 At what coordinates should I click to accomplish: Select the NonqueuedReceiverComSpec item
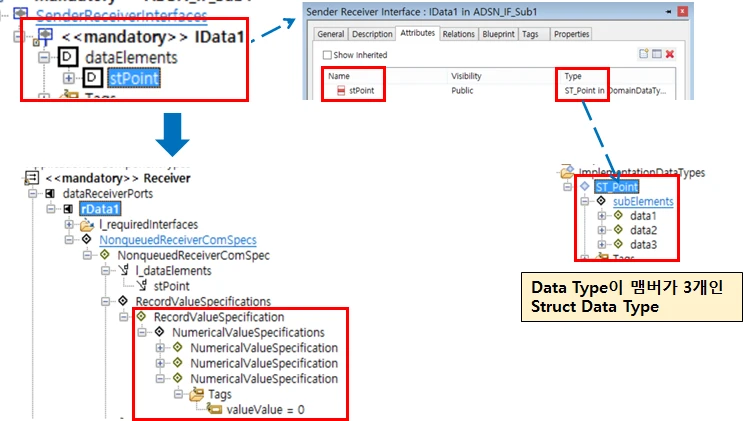[193, 255]
